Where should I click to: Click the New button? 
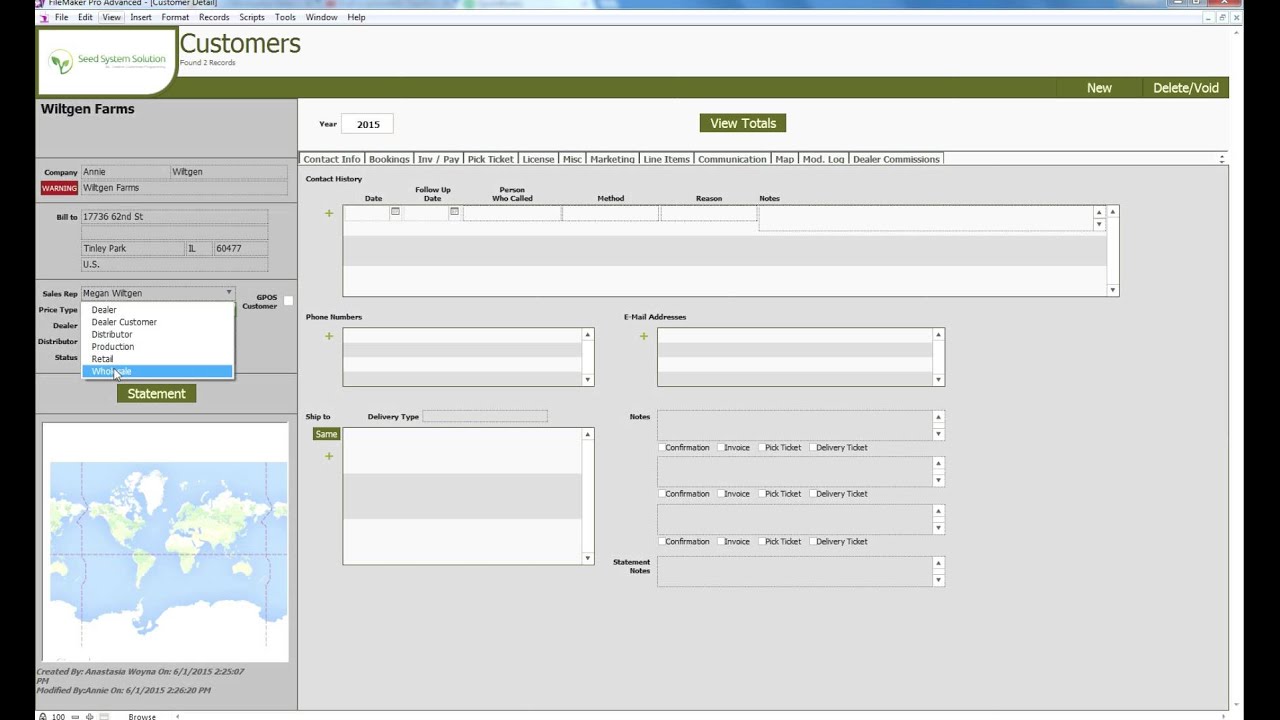[1099, 88]
